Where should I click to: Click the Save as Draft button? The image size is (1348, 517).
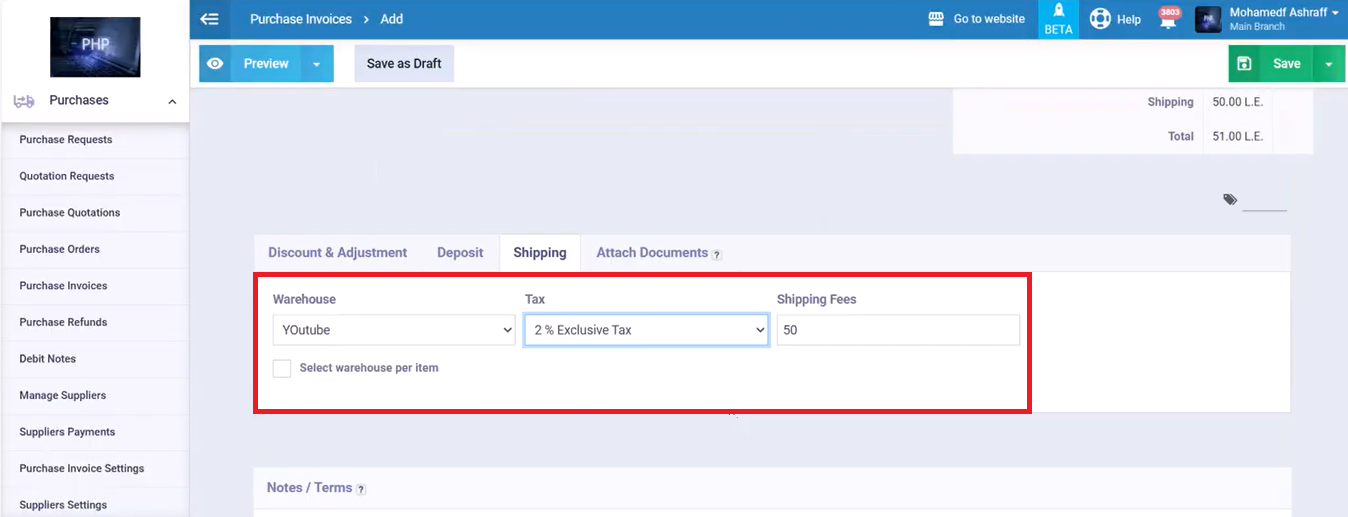pos(404,64)
